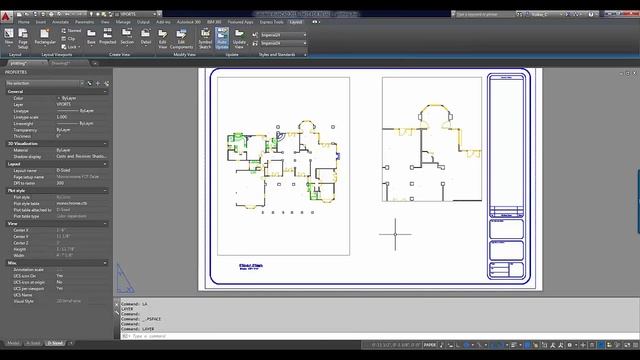Collapse the Misc properties section

pos(105,263)
